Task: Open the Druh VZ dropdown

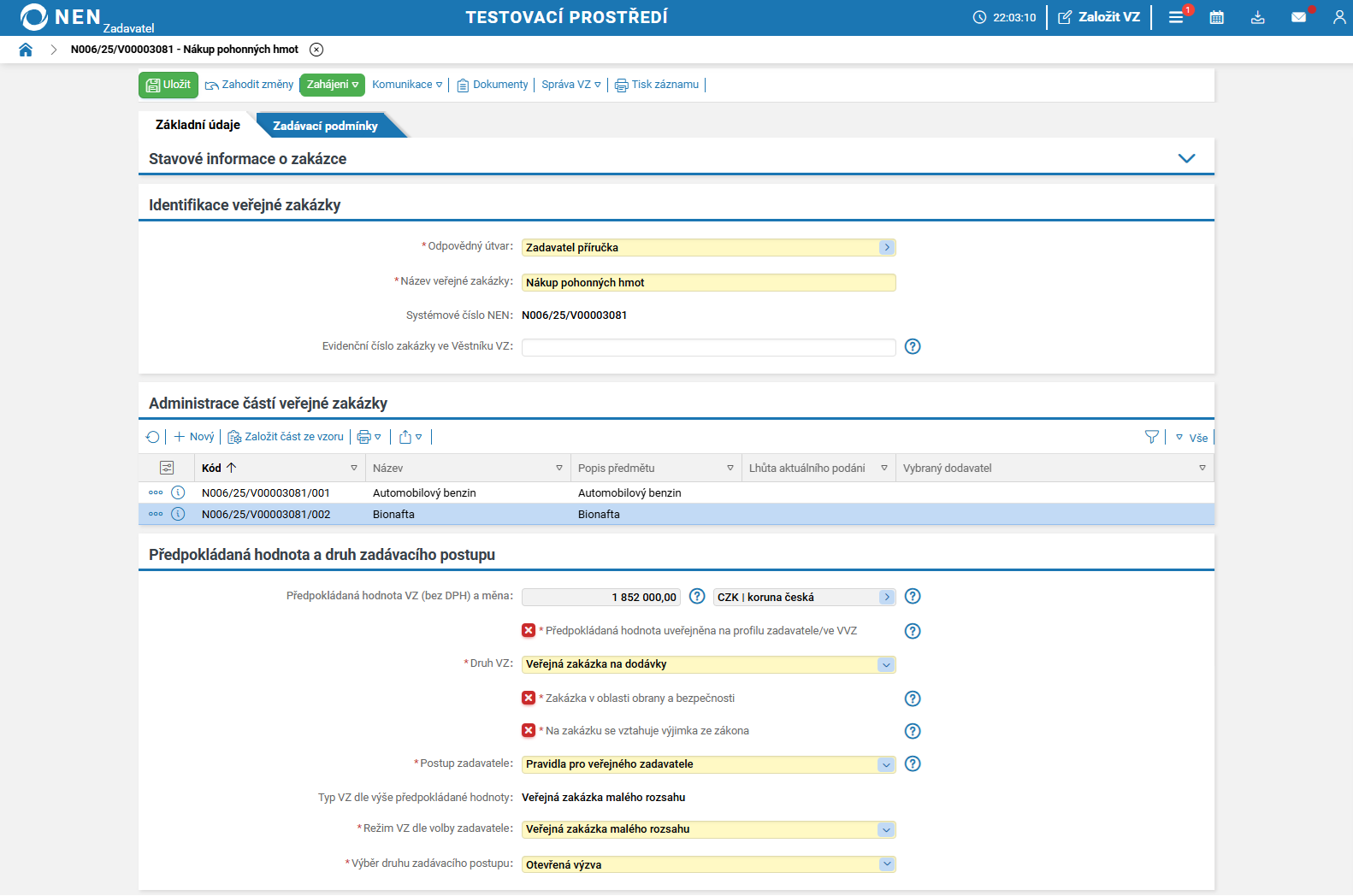Action: click(x=886, y=664)
